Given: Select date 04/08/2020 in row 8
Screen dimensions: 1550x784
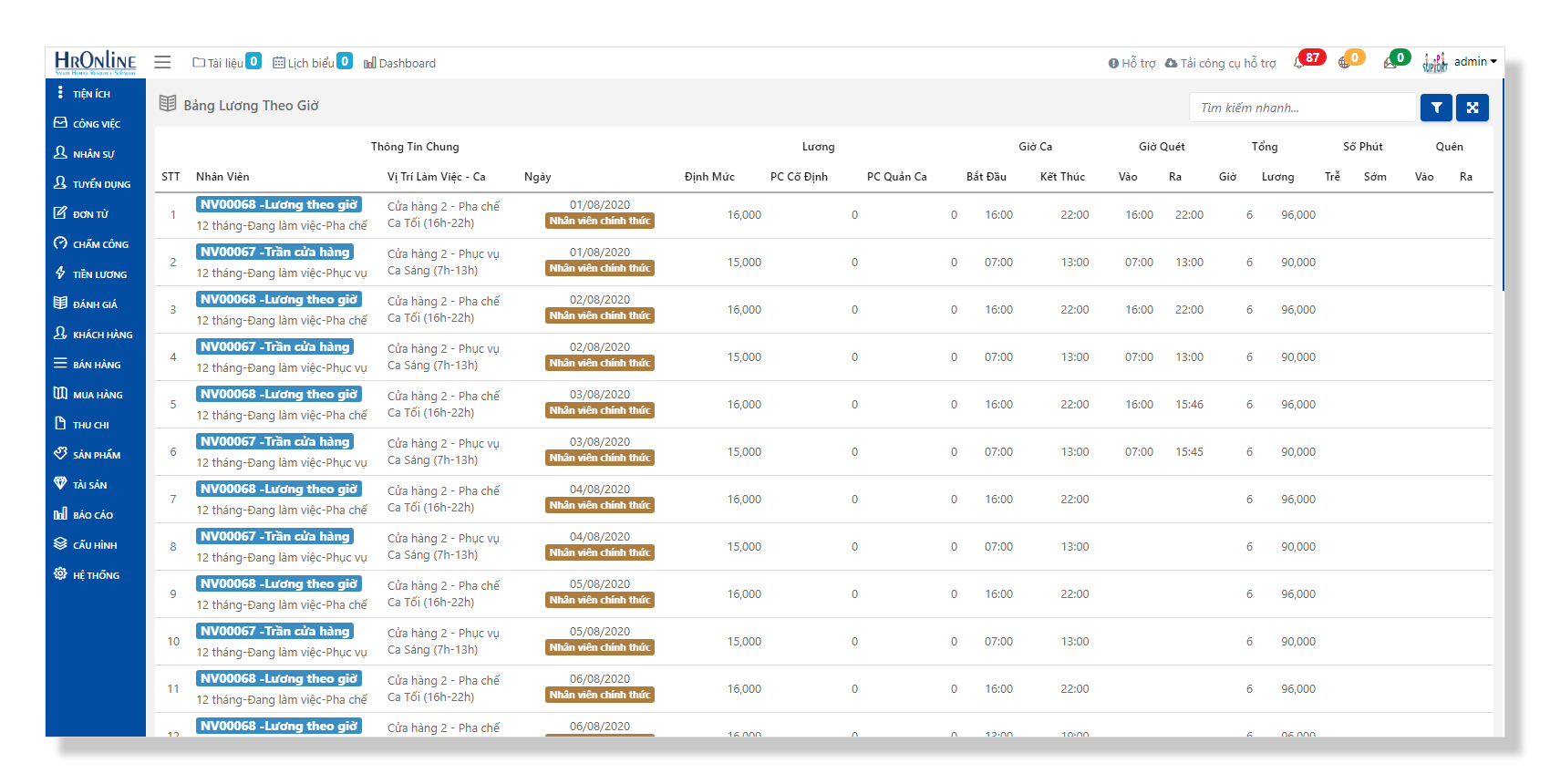Looking at the screenshot, I should click(x=600, y=537).
